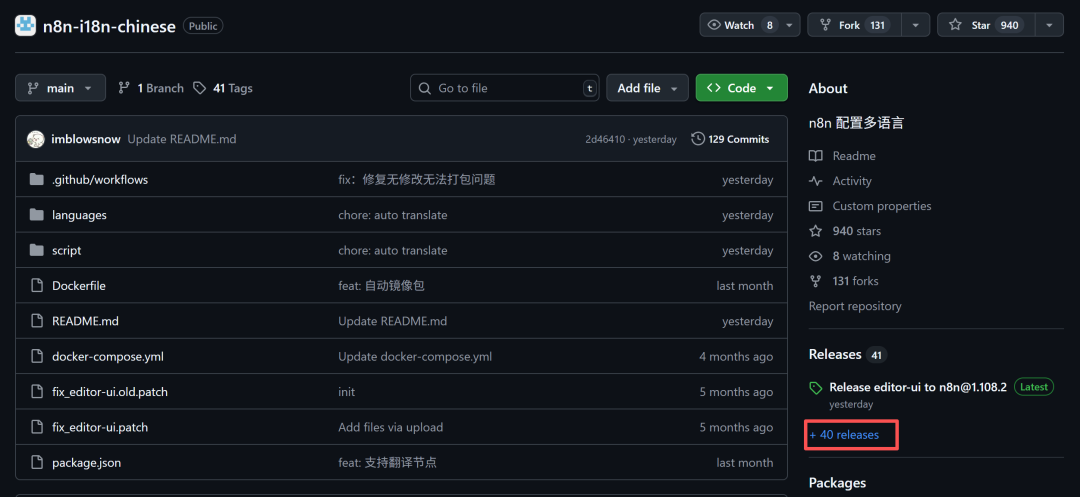Open the 41 Tags link
This screenshot has height=497, width=1080.
223,88
